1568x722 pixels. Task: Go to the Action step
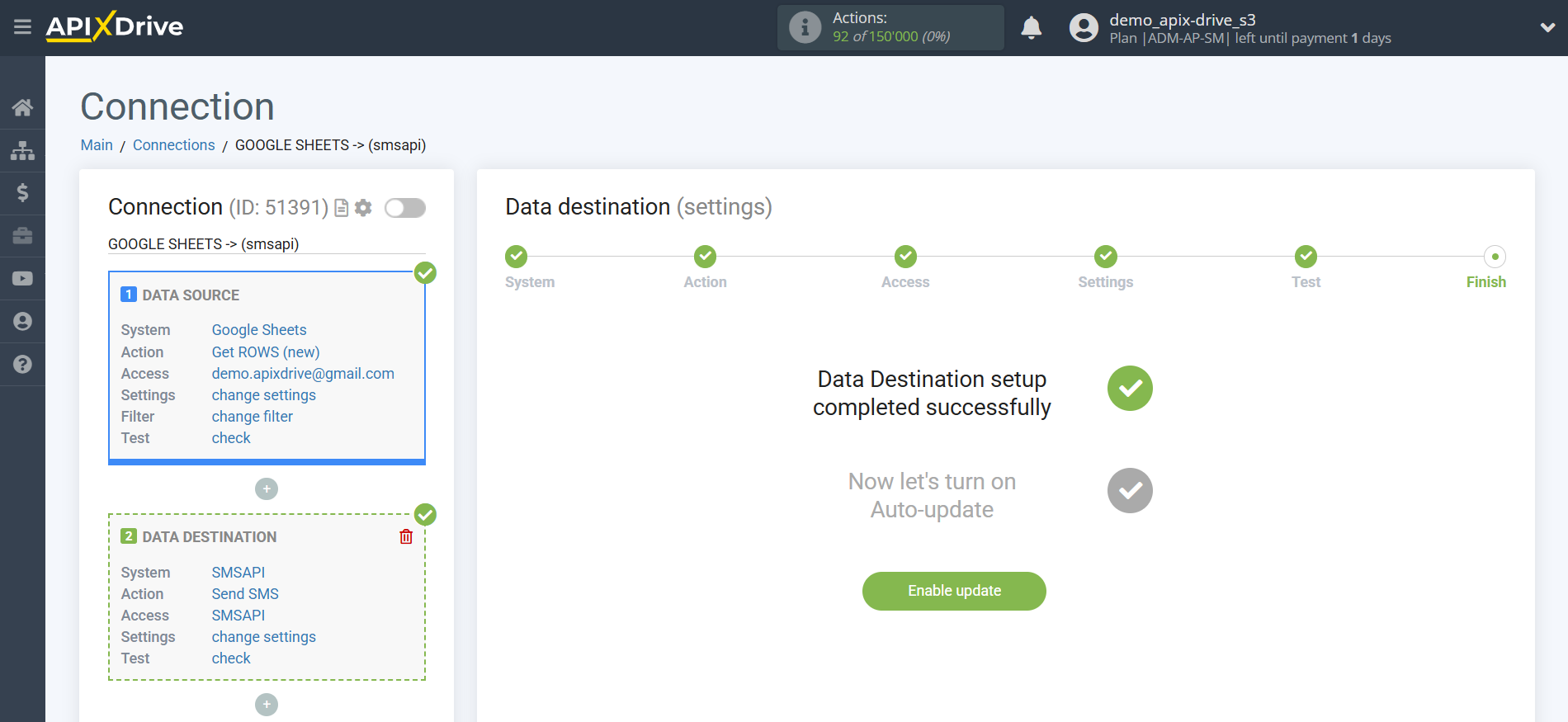[705, 257]
